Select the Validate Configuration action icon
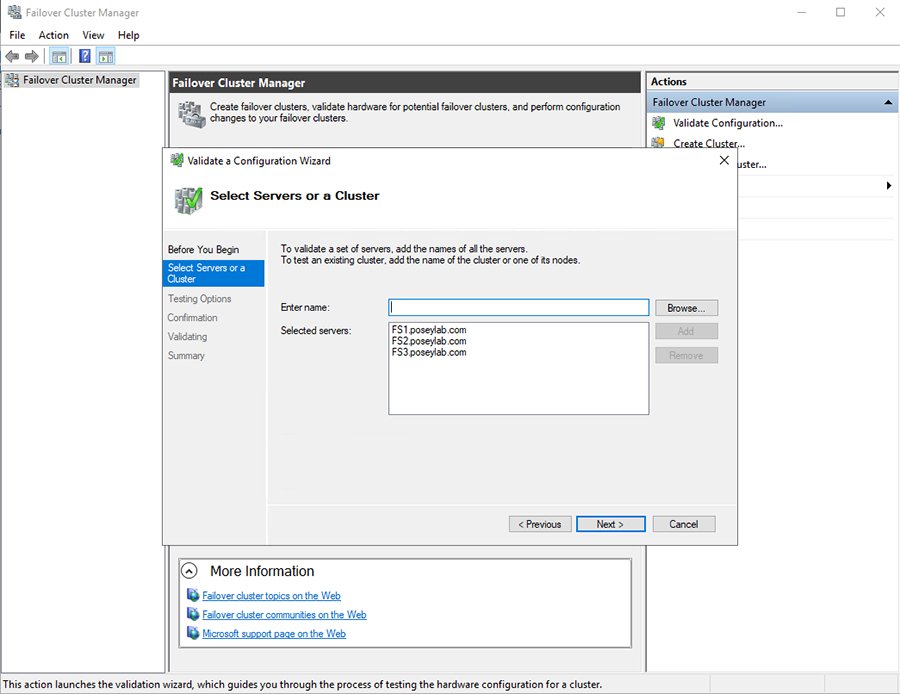 tap(659, 122)
